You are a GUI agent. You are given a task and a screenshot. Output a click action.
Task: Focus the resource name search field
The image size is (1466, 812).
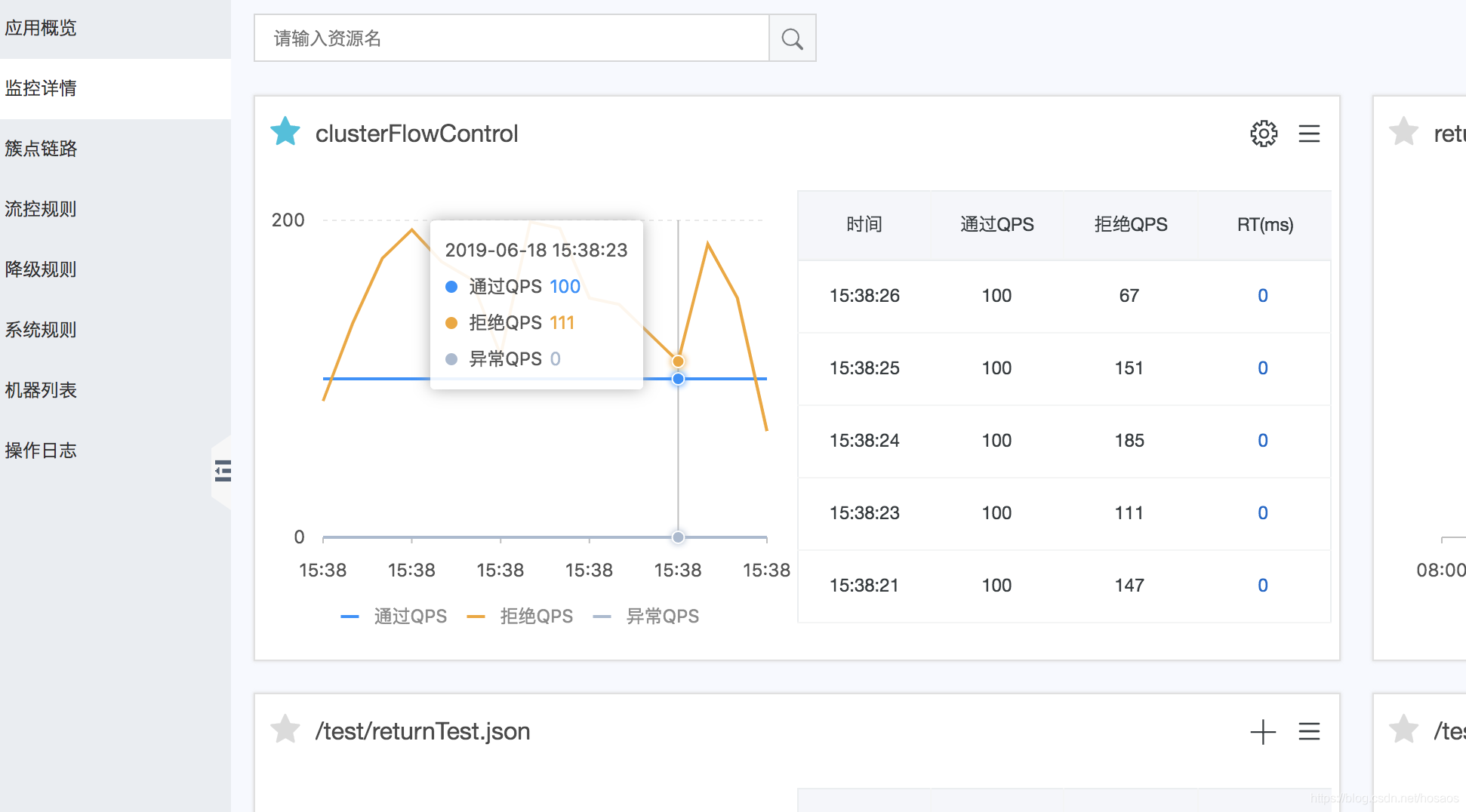coord(512,38)
